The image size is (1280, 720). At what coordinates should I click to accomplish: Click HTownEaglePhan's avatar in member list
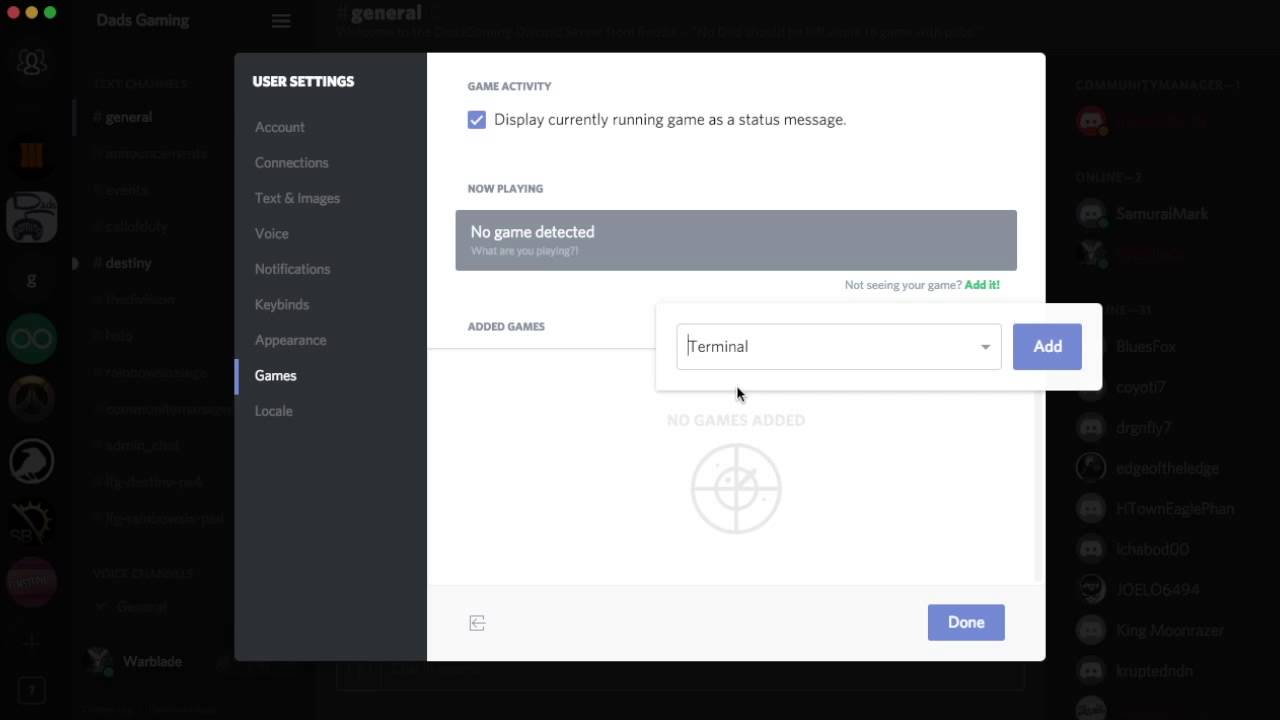[1091, 509]
